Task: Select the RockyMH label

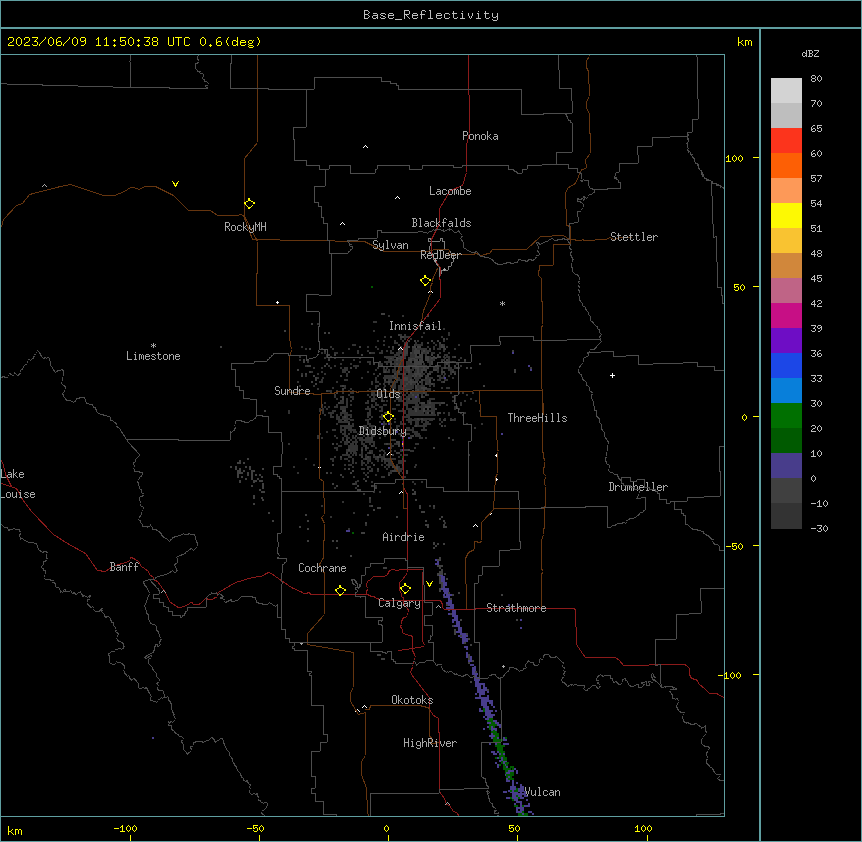Action: [245, 227]
